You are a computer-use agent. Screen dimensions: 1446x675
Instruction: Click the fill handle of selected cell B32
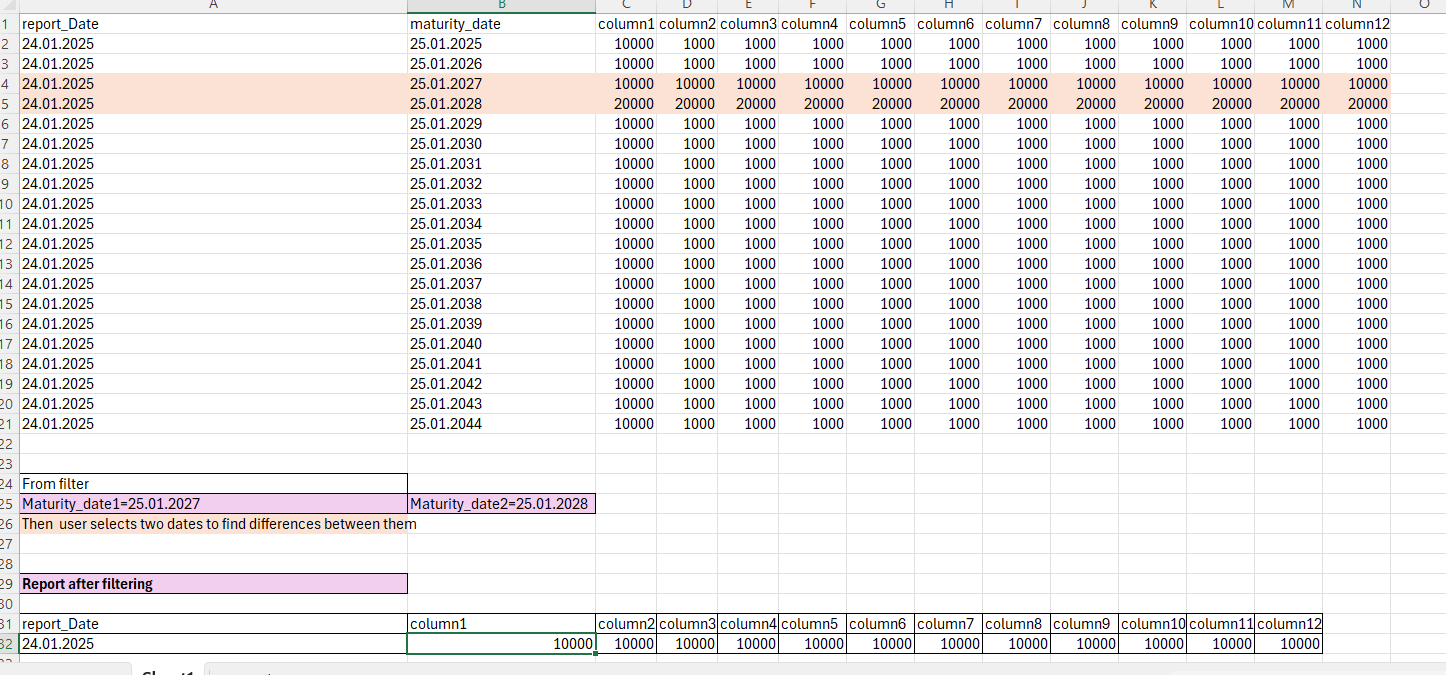point(595,653)
